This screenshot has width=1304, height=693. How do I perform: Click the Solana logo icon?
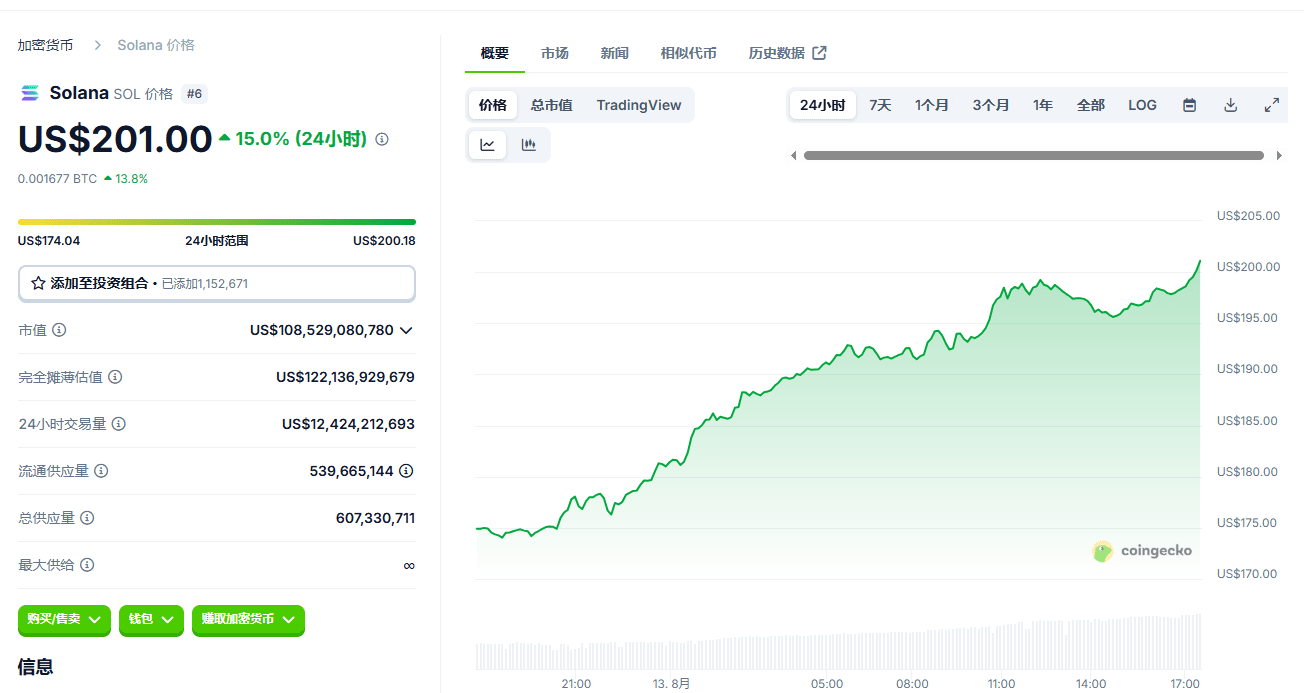coord(29,93)
